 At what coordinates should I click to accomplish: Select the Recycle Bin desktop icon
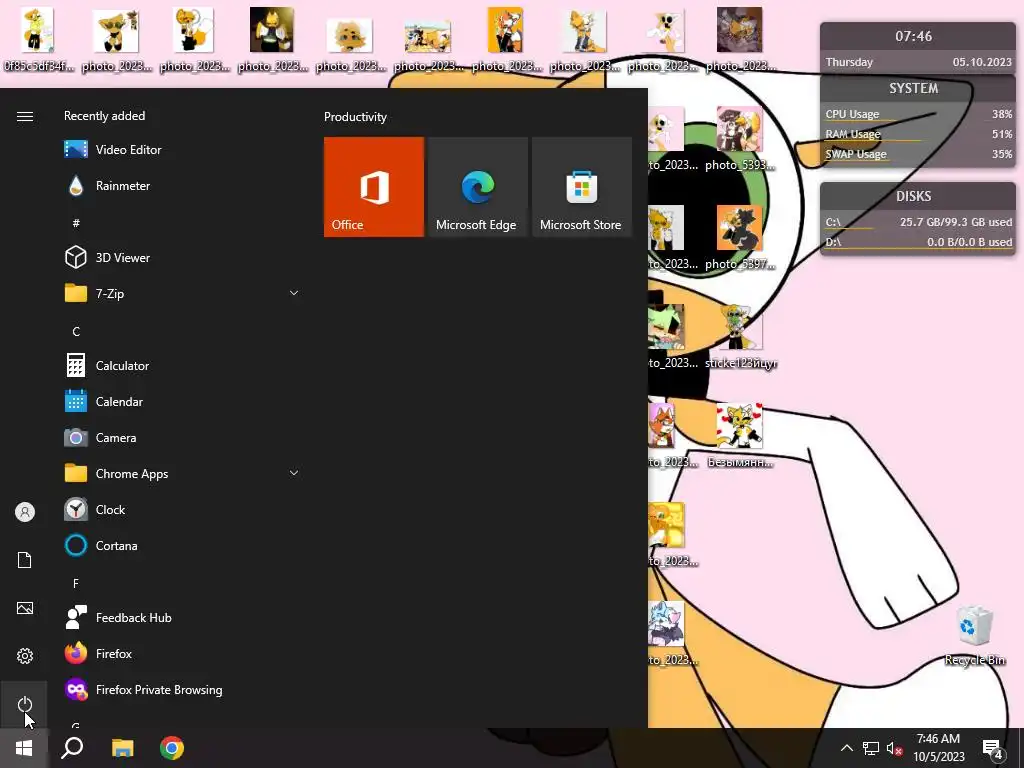tap(974, 635)
